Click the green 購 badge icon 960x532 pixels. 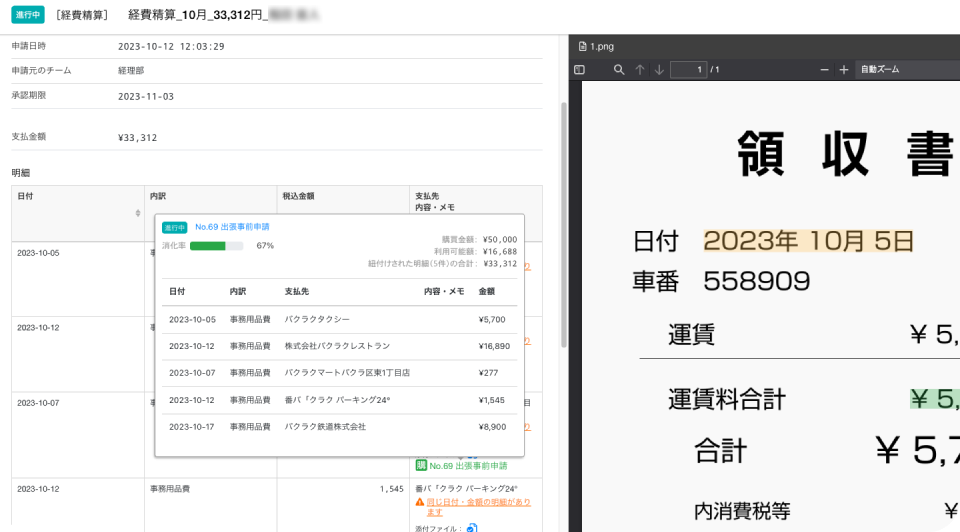point(420,466)
